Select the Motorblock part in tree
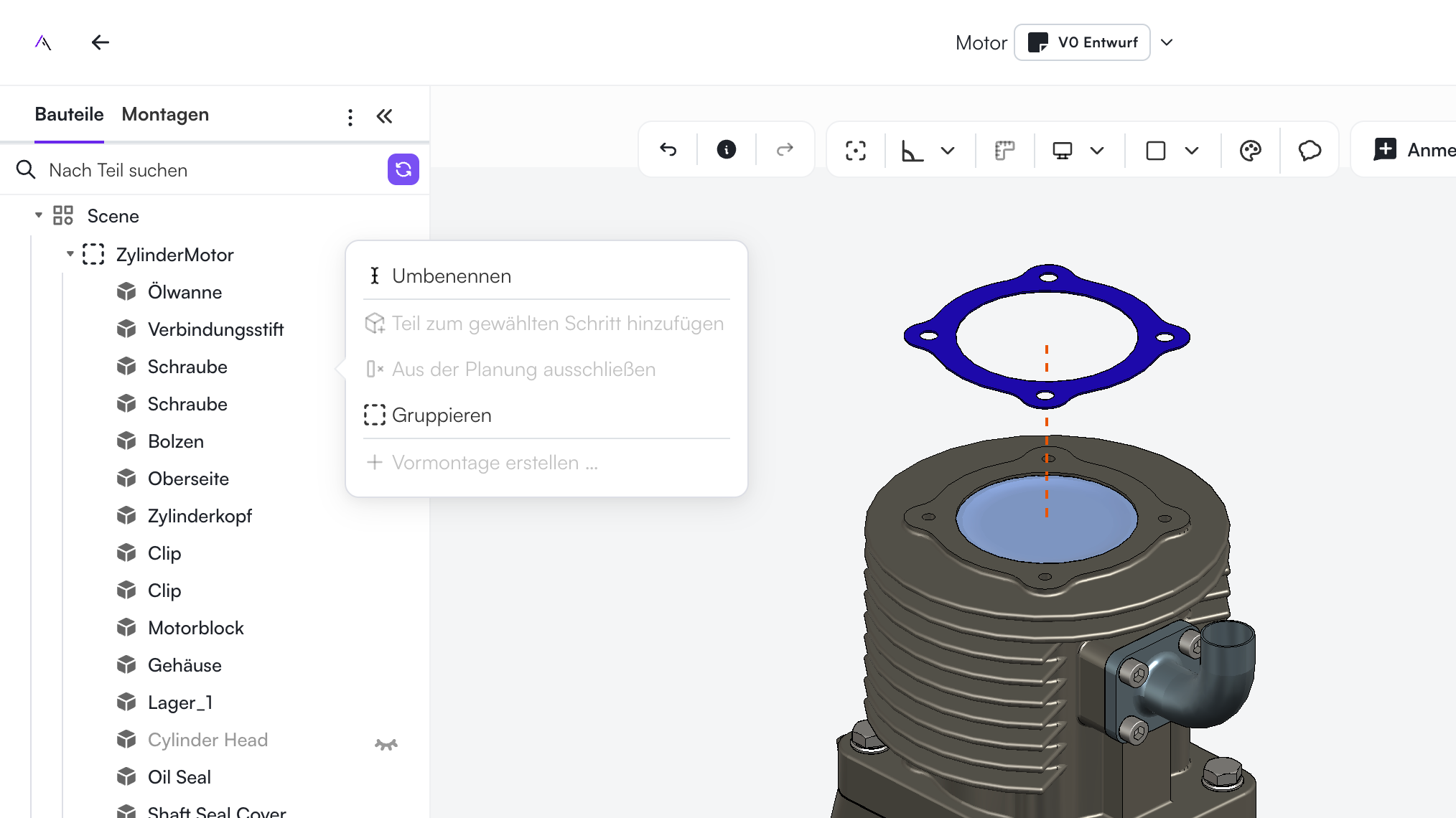Screen dimensions: 1456x818 pyautogui.click(x=195, y=628)
